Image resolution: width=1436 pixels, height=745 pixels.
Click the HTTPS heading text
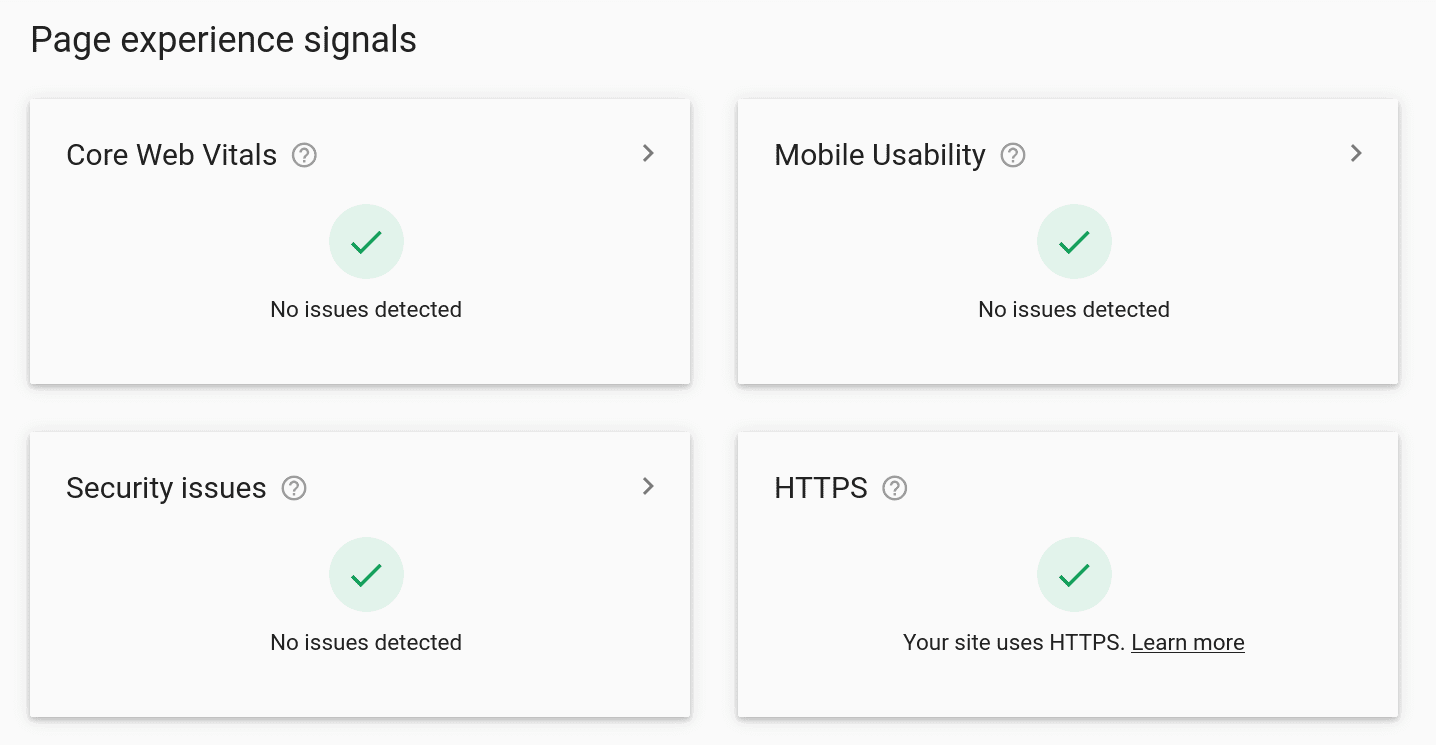[820, 487]
